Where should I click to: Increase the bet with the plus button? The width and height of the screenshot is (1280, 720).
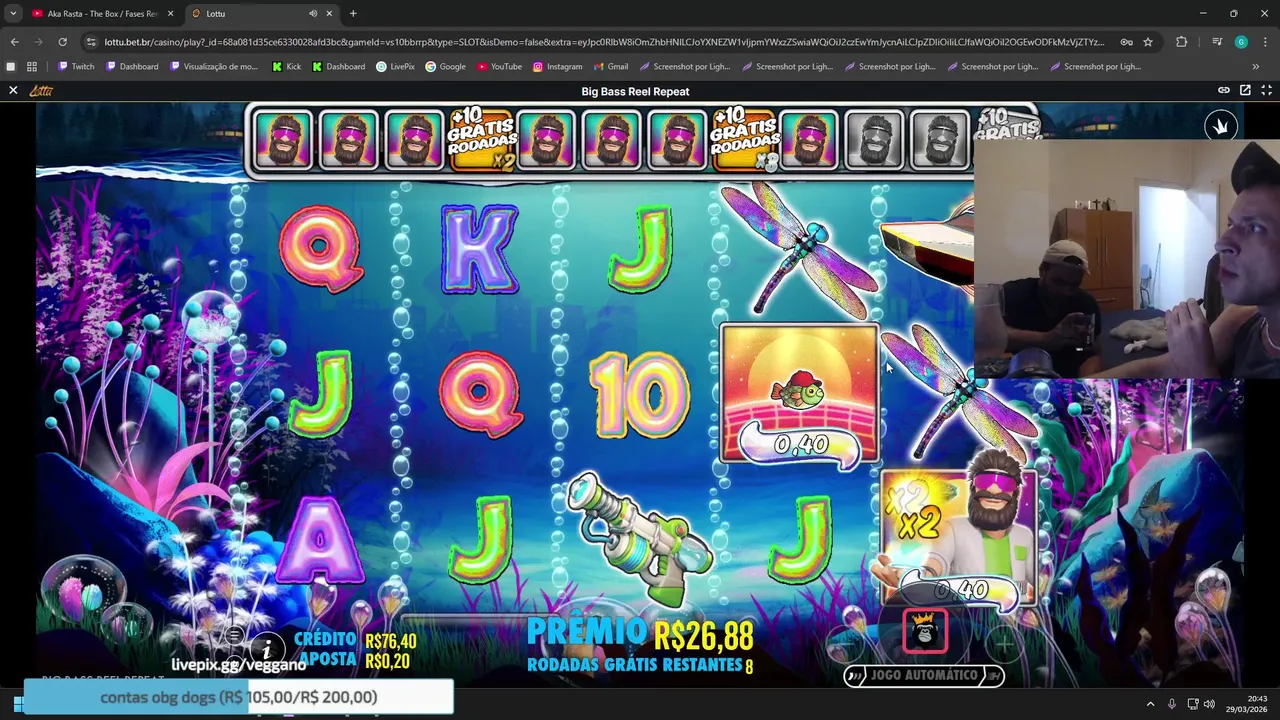click(1004, 645)
